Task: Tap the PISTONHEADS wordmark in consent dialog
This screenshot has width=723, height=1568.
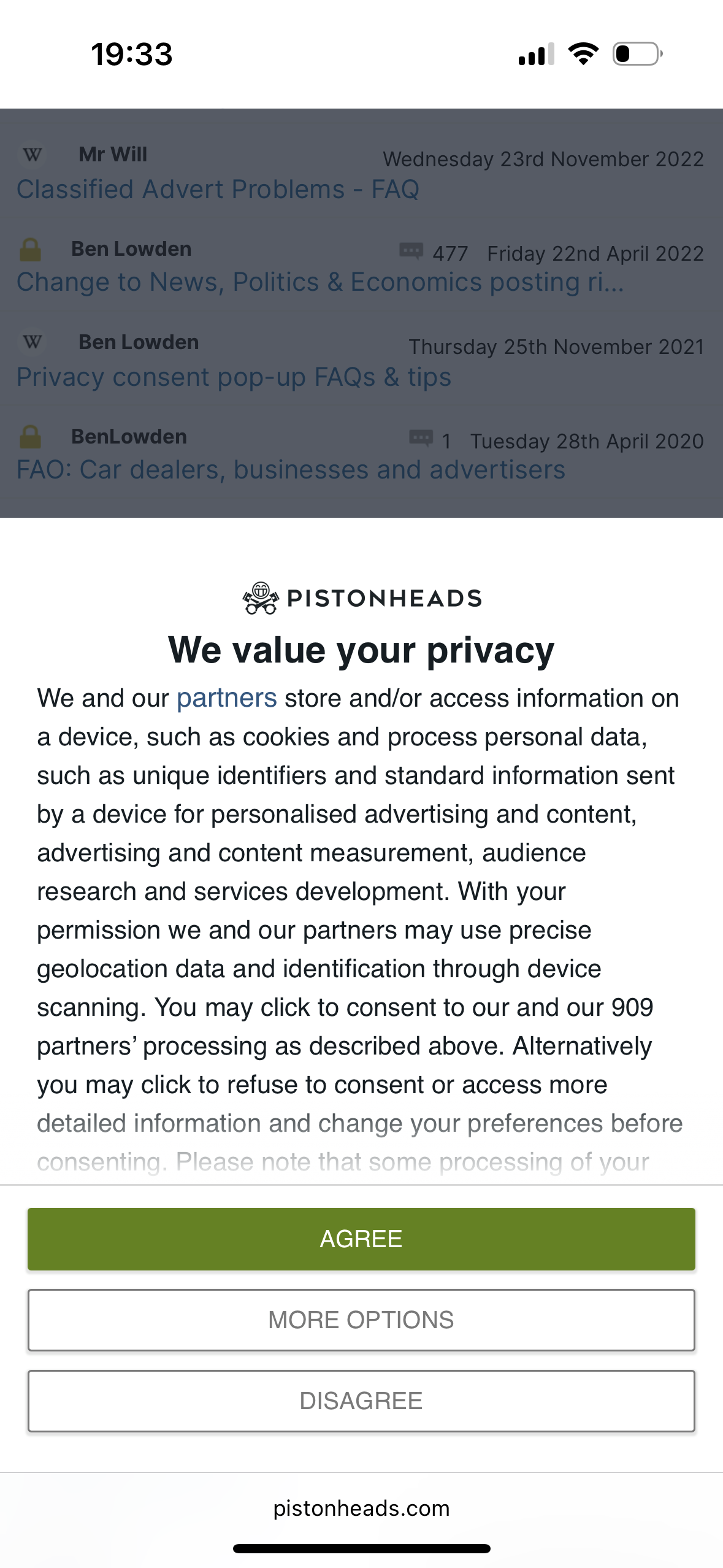Action: click(384, 599)
